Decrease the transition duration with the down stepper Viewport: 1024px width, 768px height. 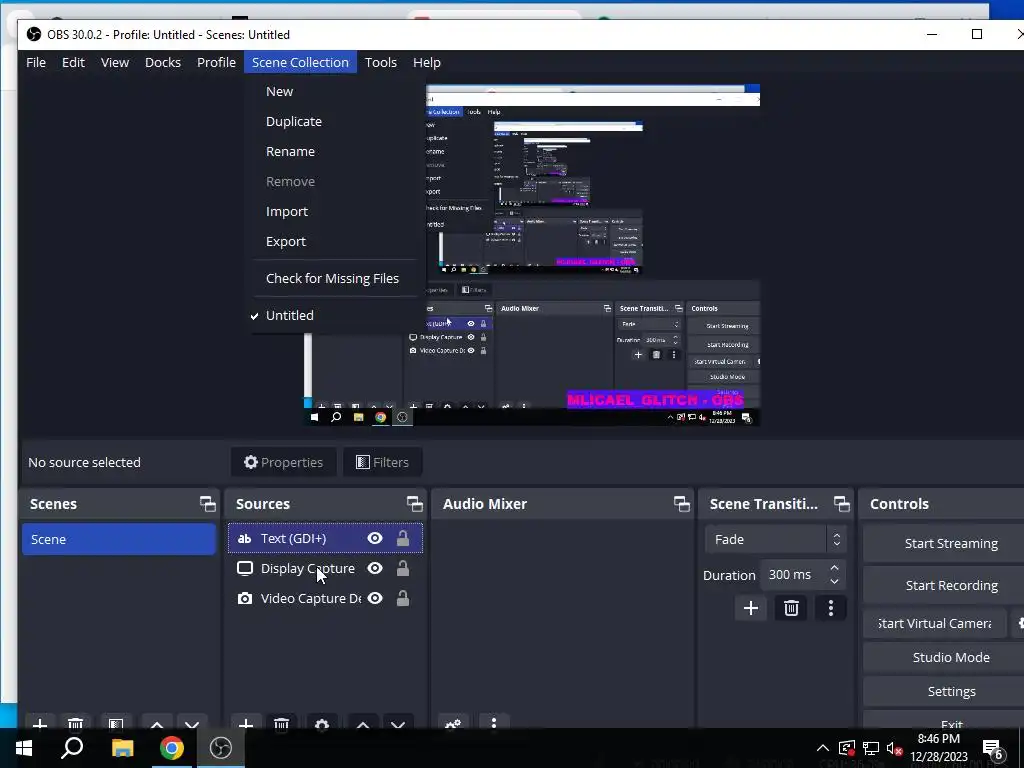(x=835, y=581)
